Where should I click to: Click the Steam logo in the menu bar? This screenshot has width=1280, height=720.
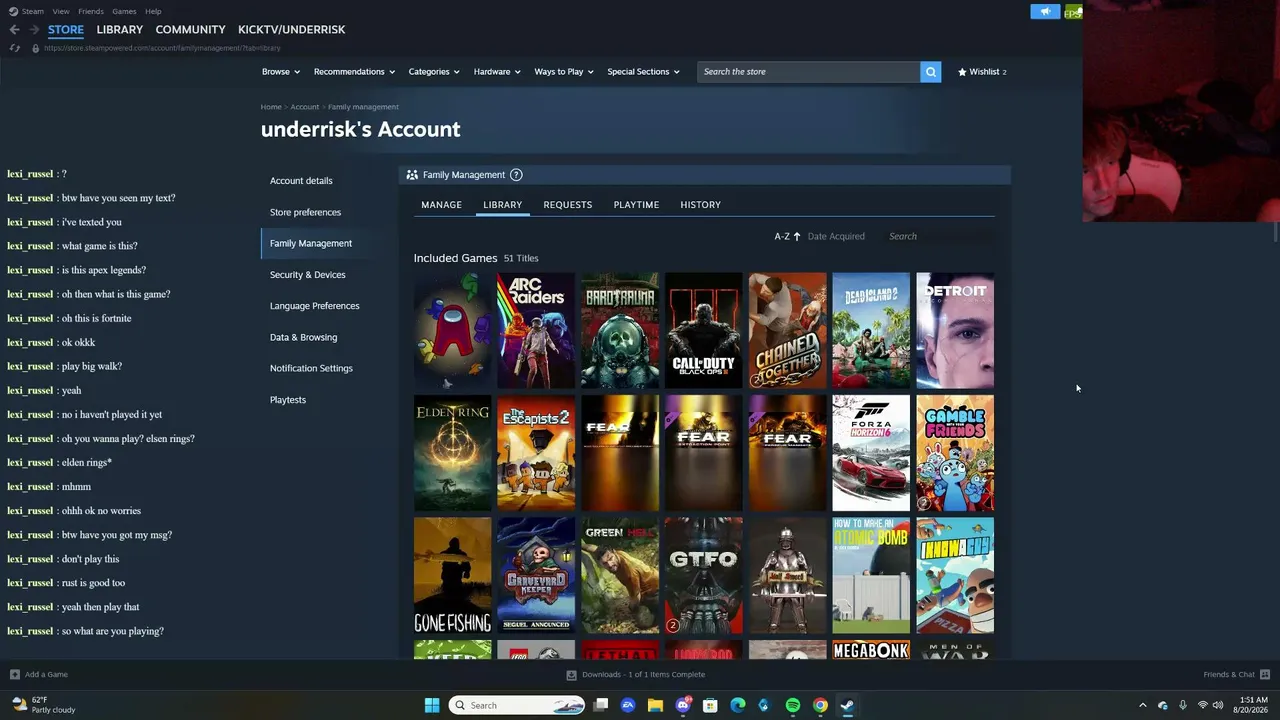tap(13, 11)
